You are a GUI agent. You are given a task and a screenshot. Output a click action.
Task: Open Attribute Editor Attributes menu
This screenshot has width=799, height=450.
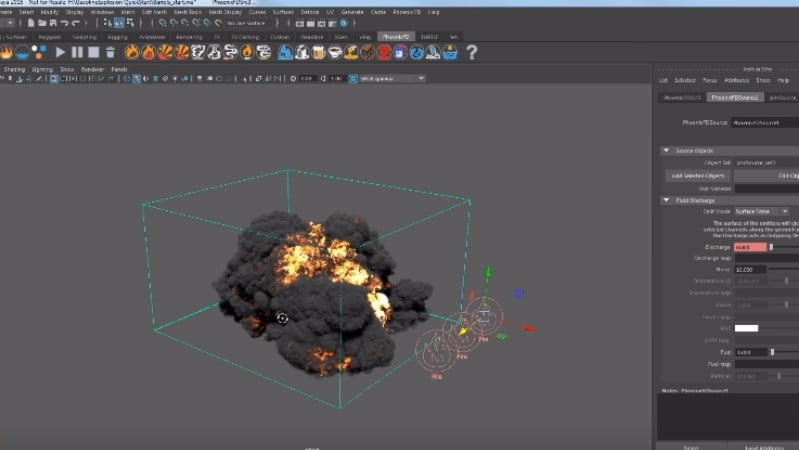tap(736, 80)
